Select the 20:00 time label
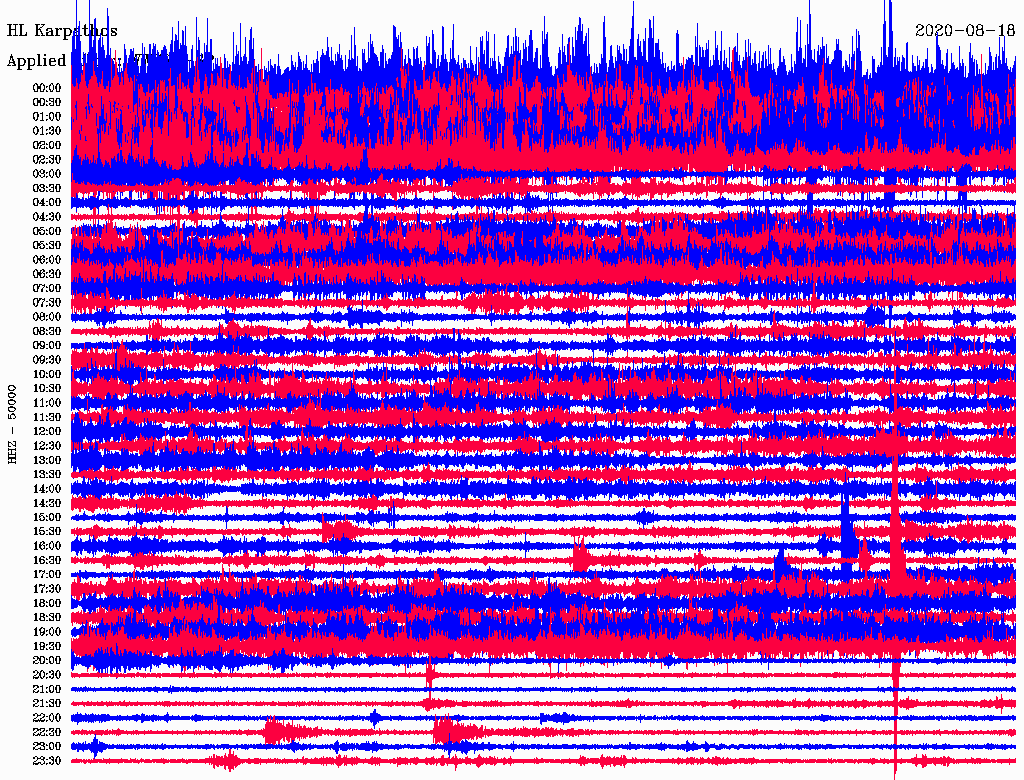The width and height of the screenshot is (1024, 780). (47, 660)
